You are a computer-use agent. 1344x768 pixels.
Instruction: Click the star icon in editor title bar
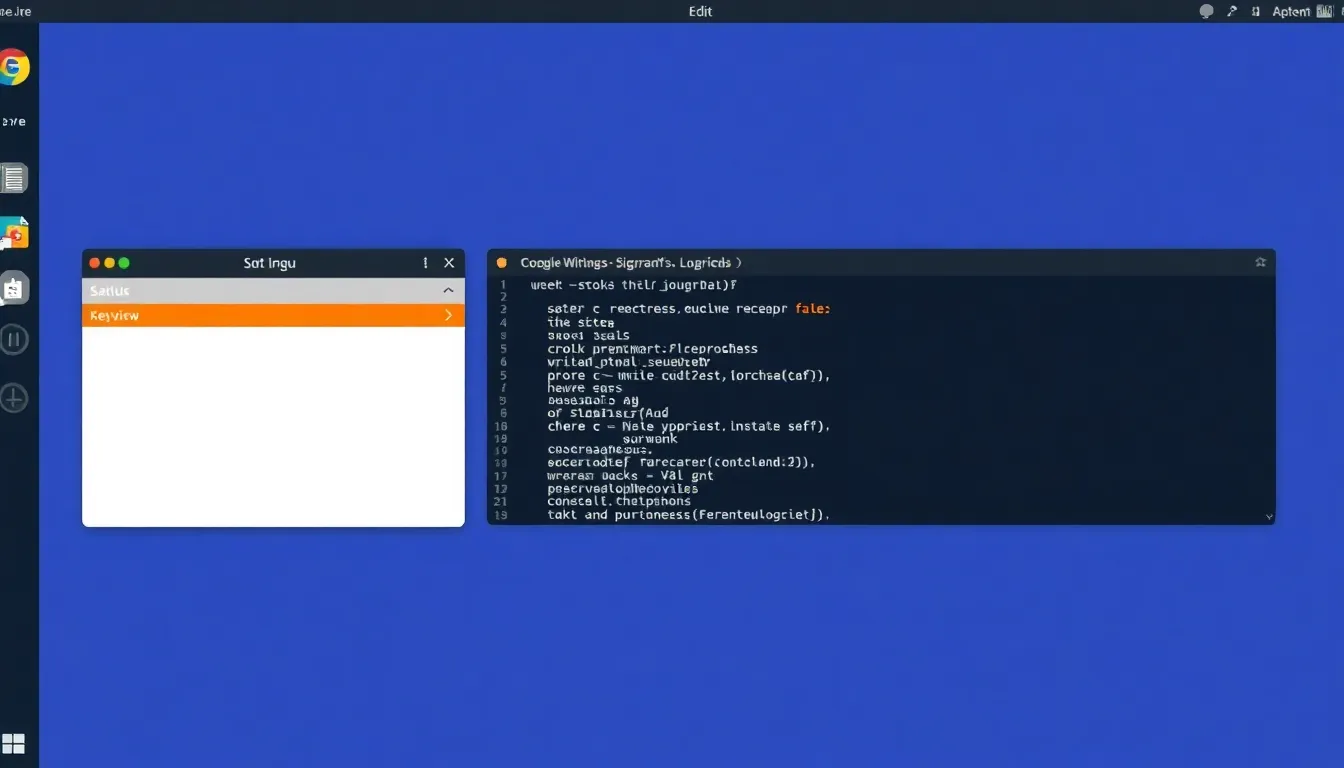click(x=1260, y=263)
